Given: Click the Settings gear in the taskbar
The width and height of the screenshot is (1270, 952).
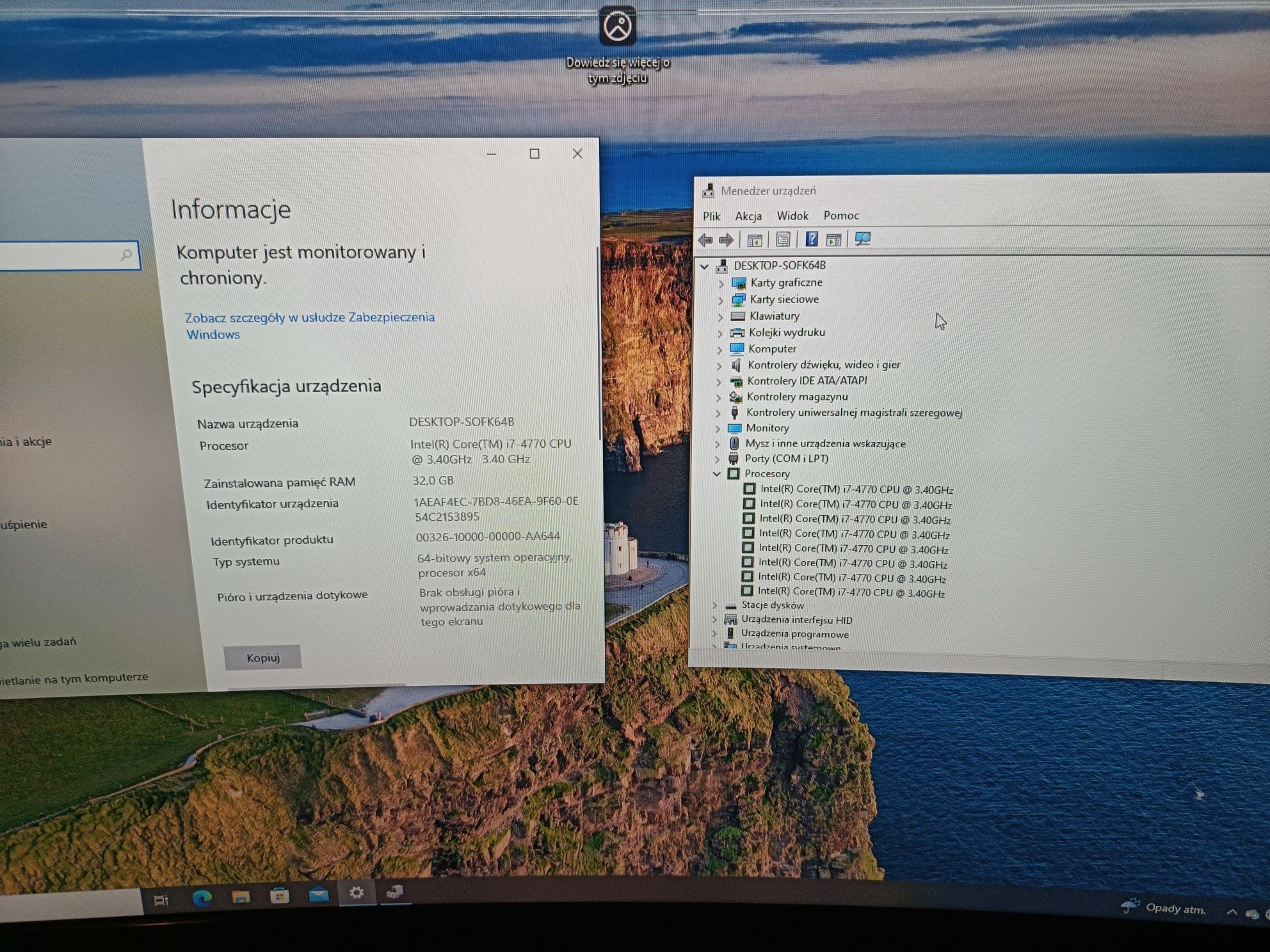Looking at the screenshot, I should pos(357,892).
